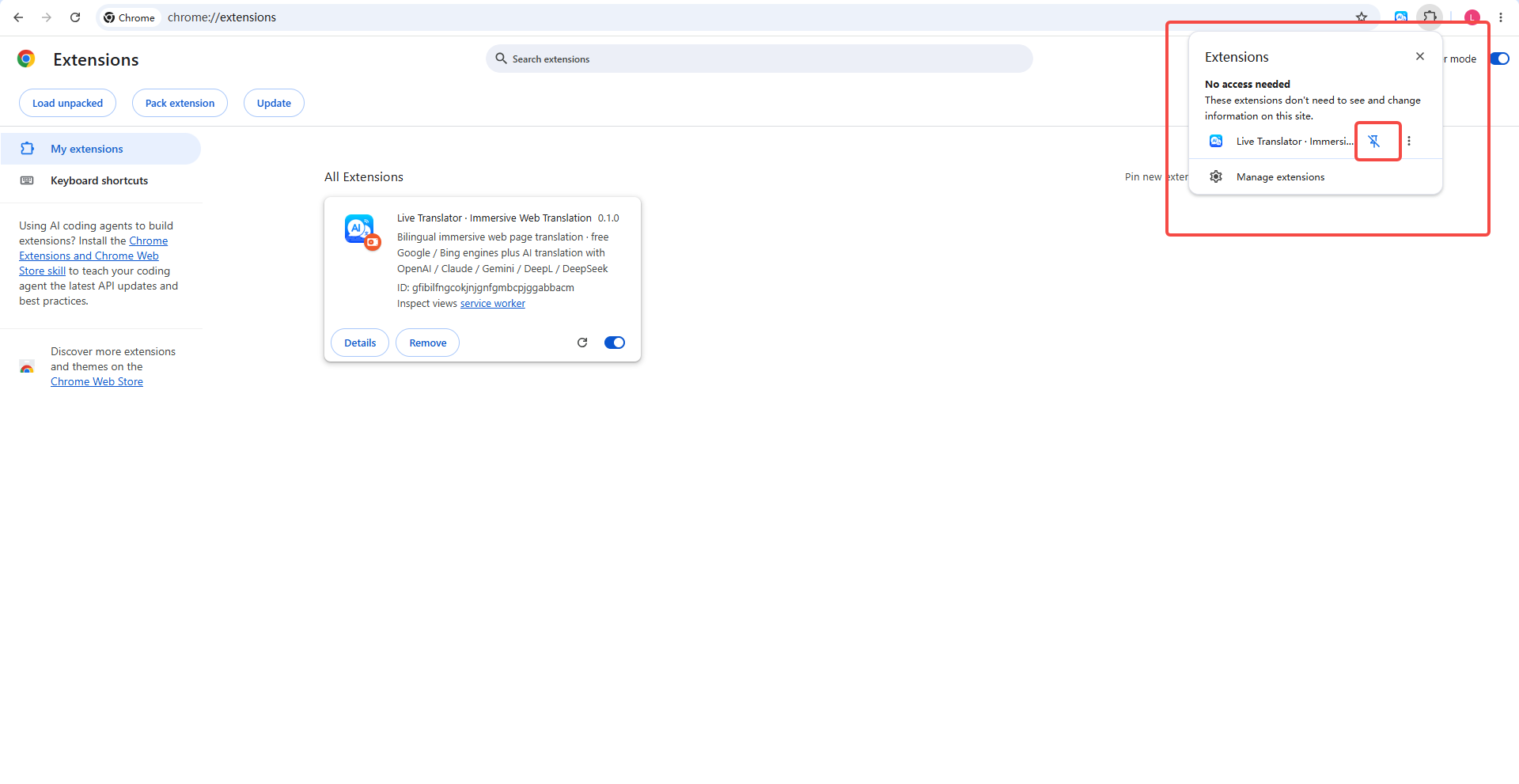
Task: Toggle Developer mode switch
Action: tap(1500, 59)
